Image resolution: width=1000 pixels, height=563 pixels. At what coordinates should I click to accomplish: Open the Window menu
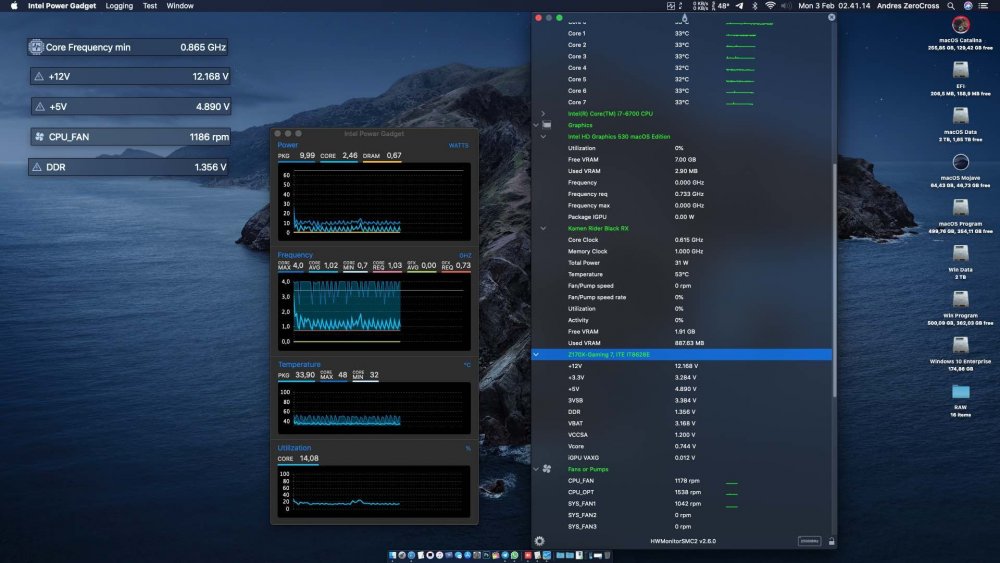(180, 6)
